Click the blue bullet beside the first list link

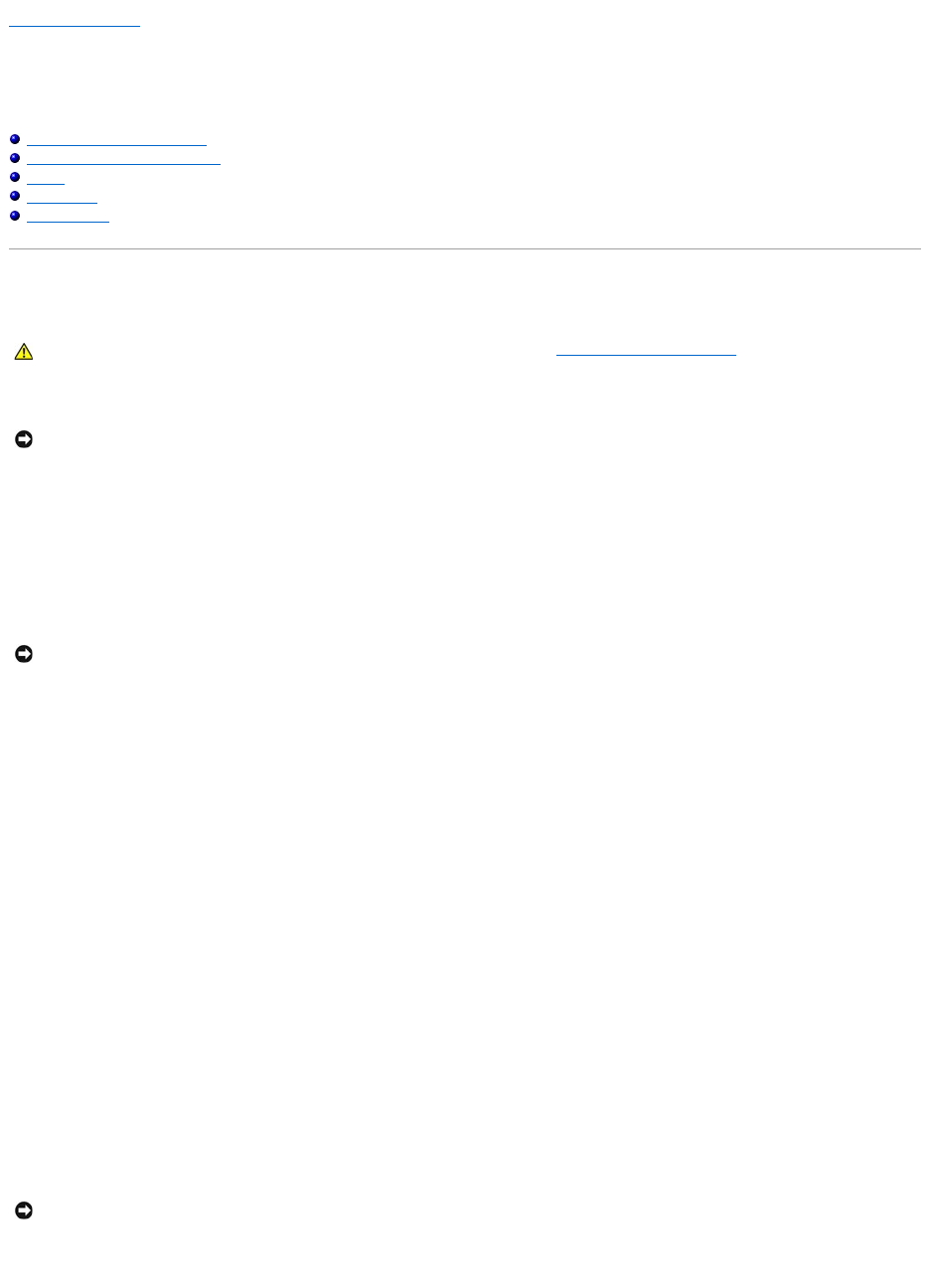tap(15, 139)
